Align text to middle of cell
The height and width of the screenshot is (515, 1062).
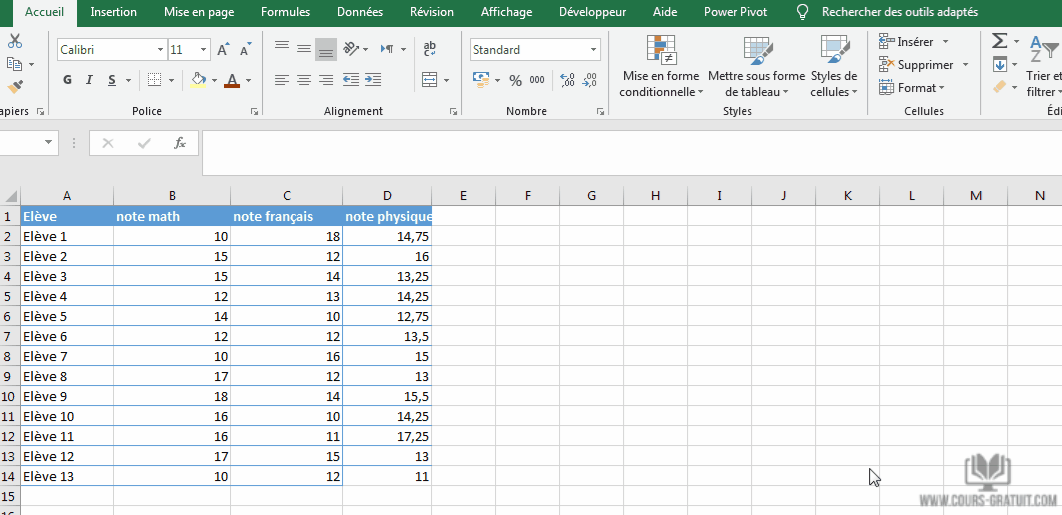pos(304,49)
